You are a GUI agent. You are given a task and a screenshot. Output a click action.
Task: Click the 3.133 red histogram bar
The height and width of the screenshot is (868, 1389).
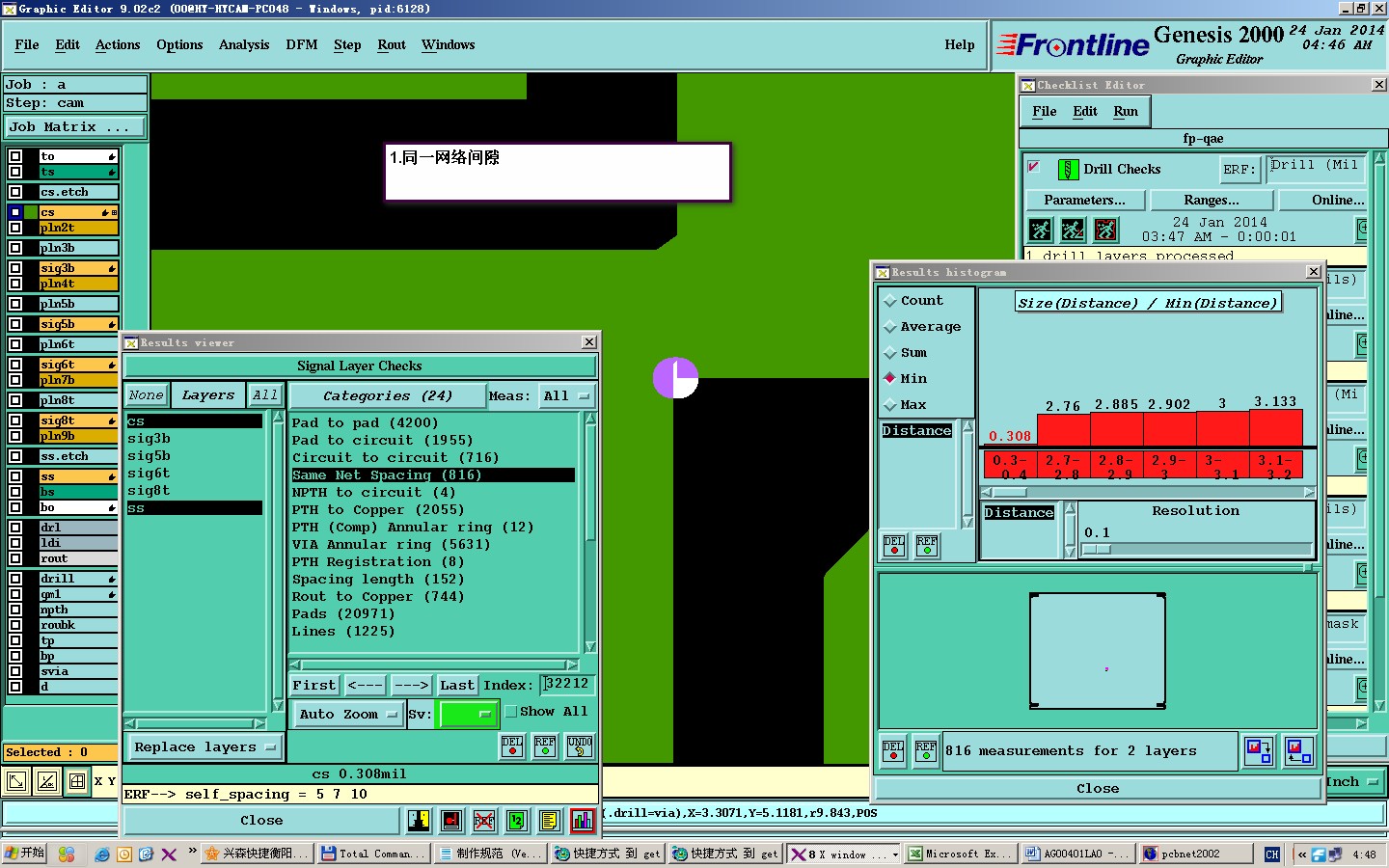[1276, 428]
